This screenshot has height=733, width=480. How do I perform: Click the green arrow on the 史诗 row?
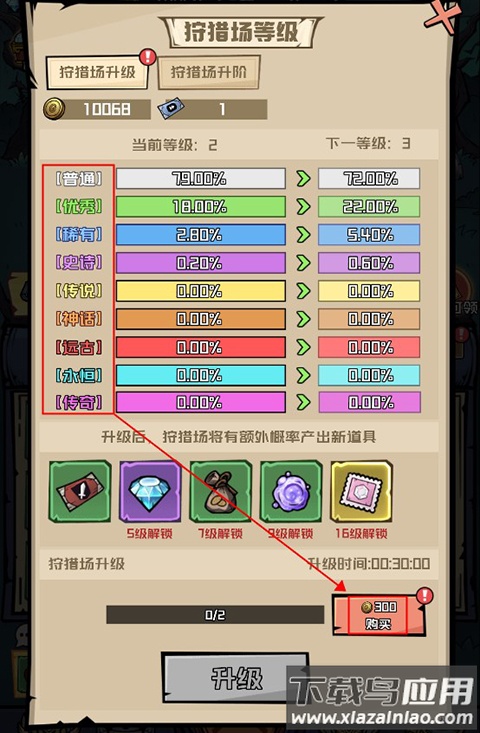click(x=303, y=263)
